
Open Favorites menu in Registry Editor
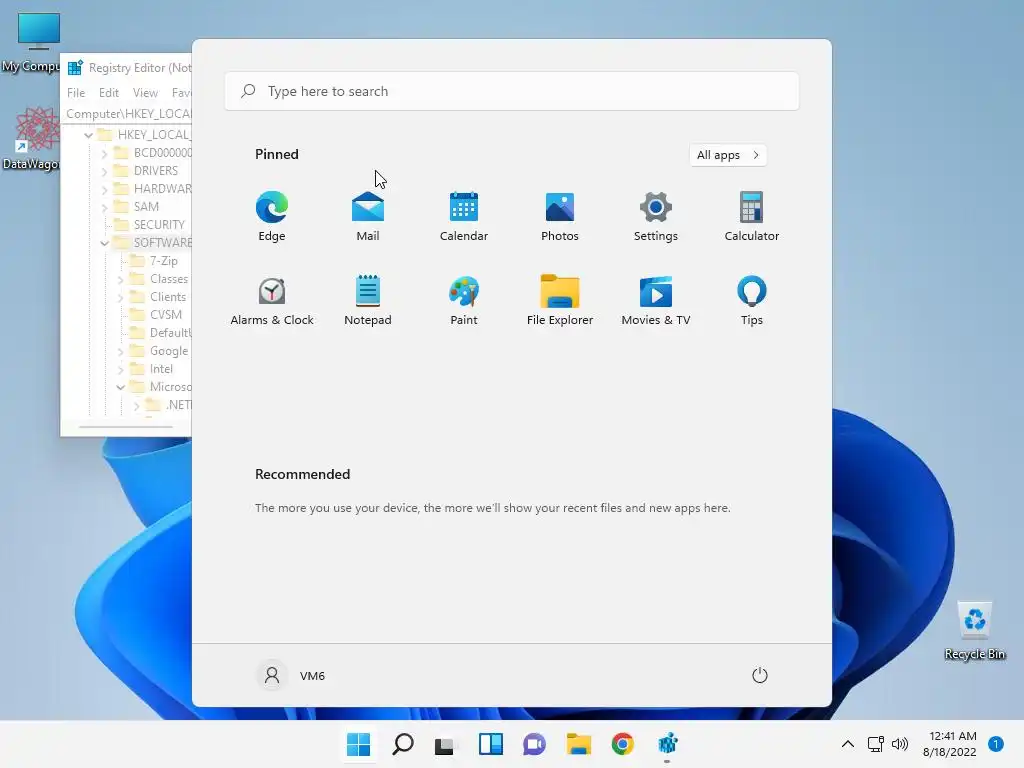click(x=181, y=93)
